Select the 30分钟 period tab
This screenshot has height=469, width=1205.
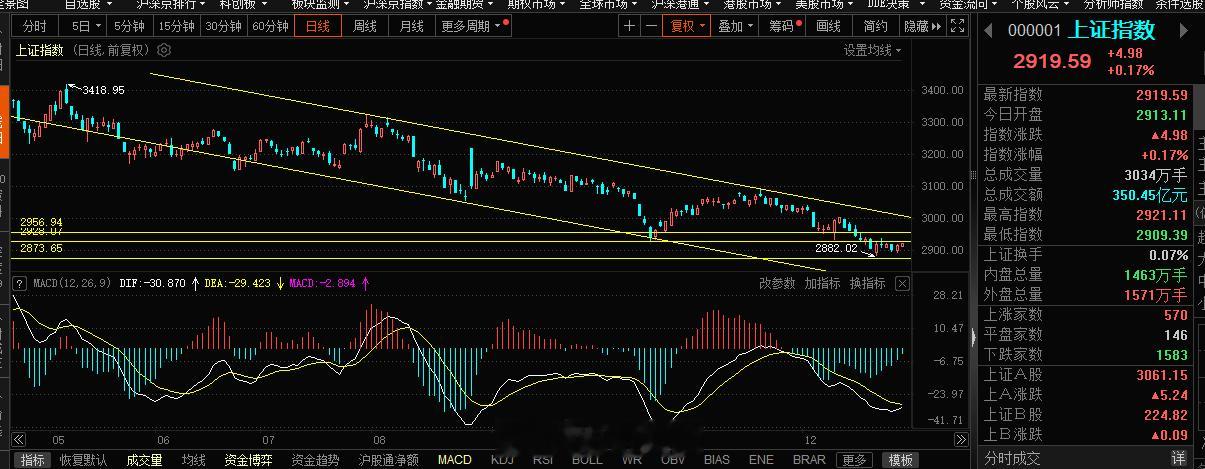pyautogui.click(x=224, y=26)
